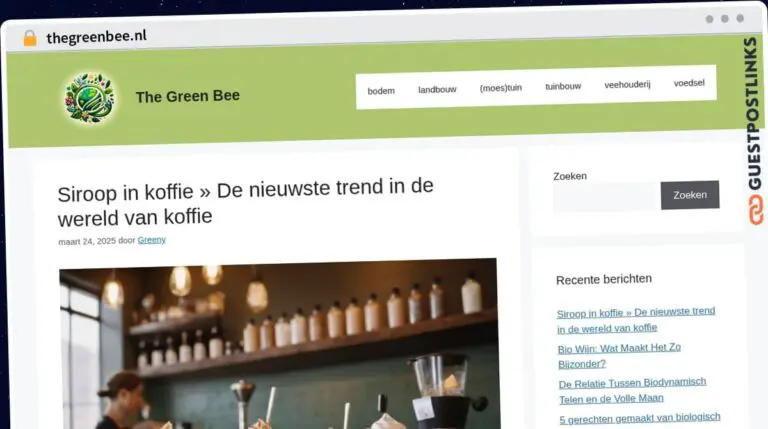
Task: Select the voedsel menu entry
Action: pyautogui.click(x=689, y=83)
